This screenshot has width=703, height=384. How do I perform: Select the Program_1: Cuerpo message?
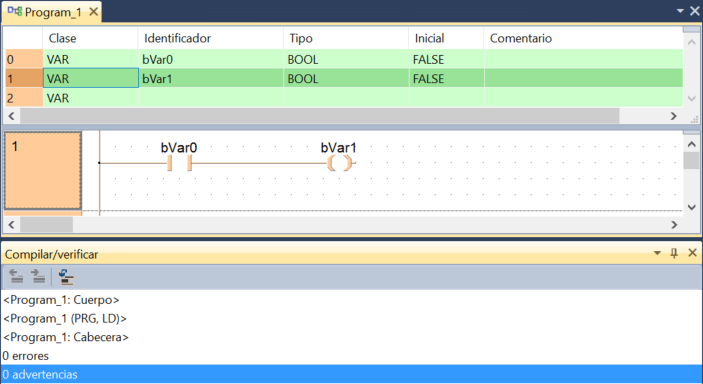tap(61, 300)
